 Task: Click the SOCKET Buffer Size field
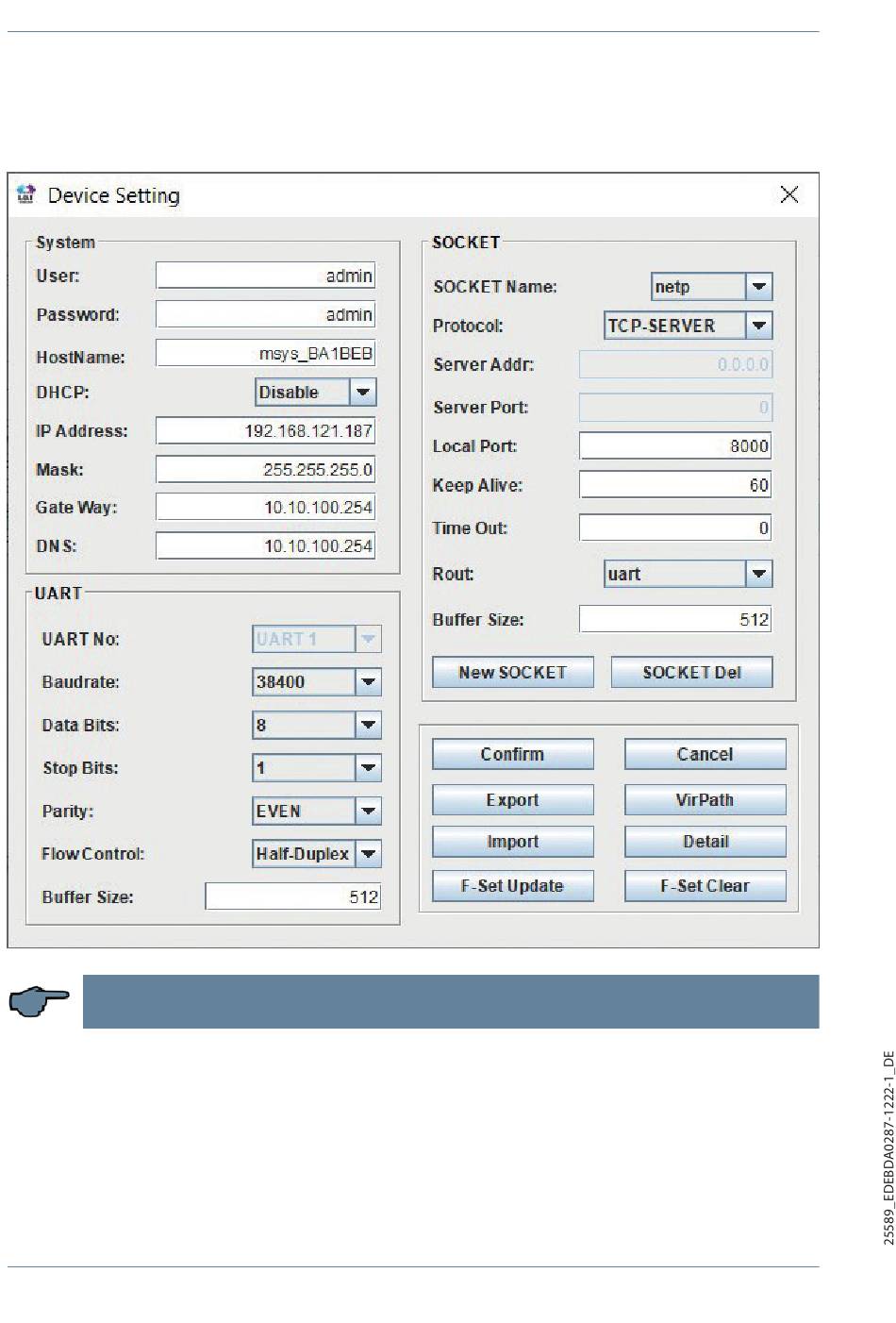(675, 619)
